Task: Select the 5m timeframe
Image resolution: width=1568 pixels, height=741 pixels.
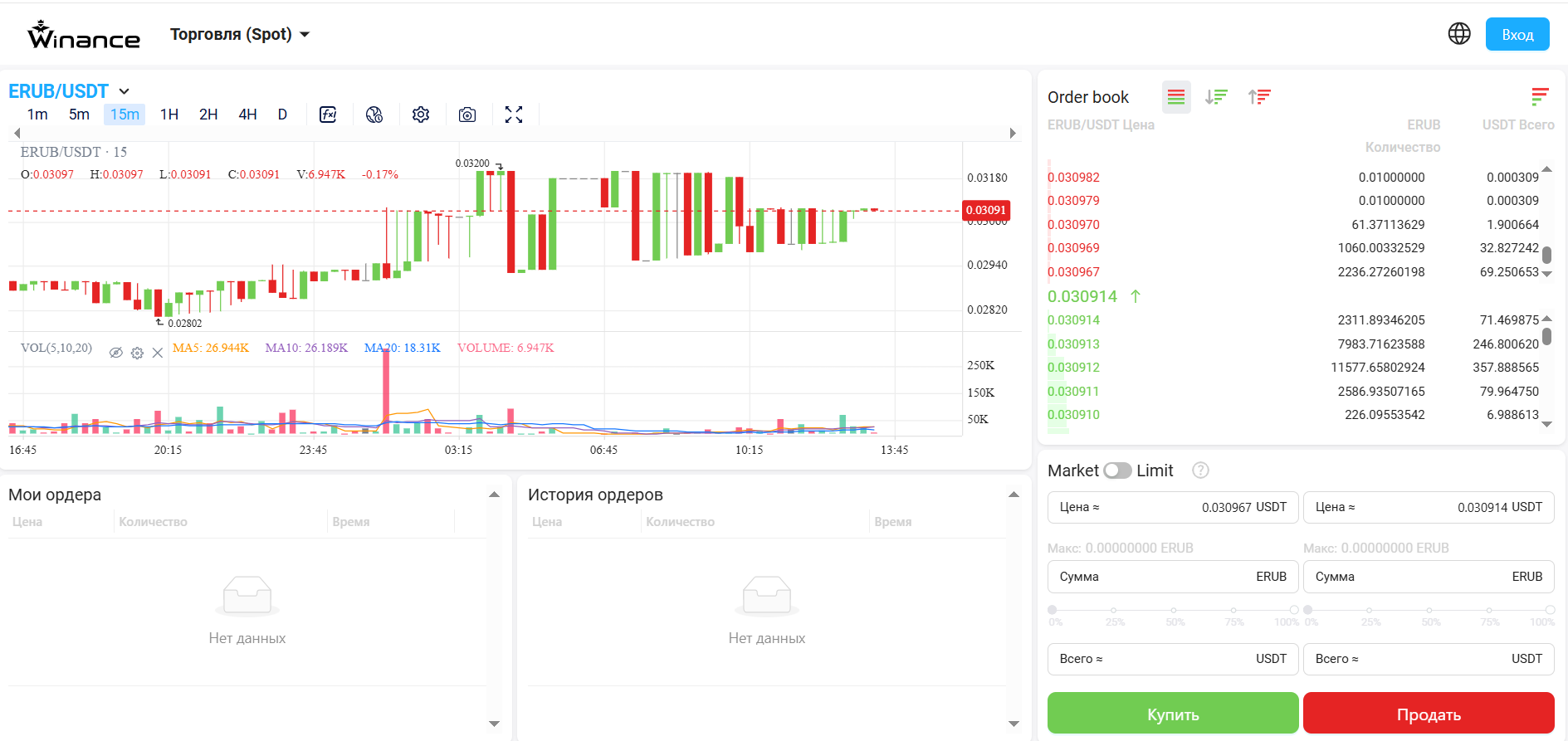Action: [x=79, y=115]
